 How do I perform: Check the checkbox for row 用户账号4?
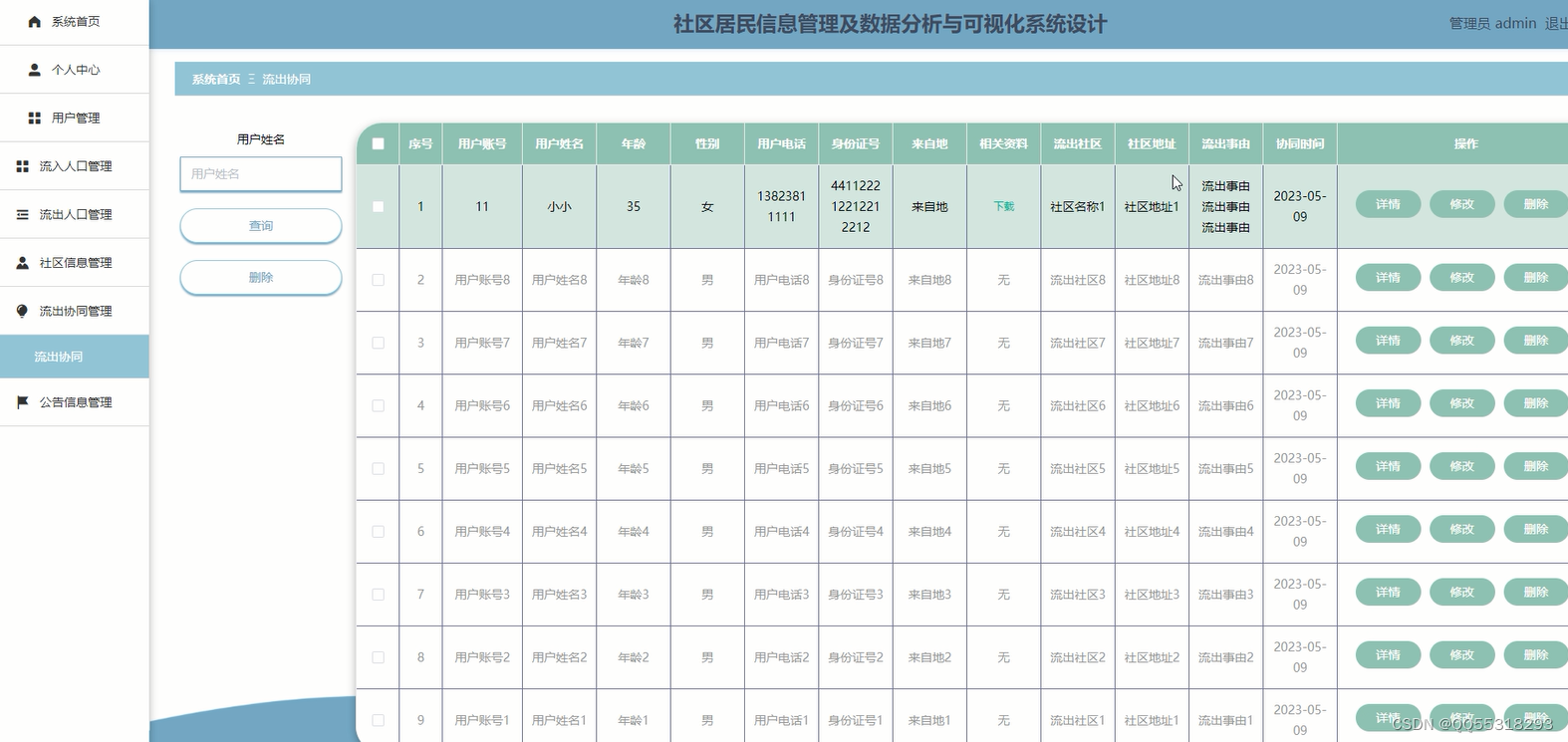click(x=379, y=531)
